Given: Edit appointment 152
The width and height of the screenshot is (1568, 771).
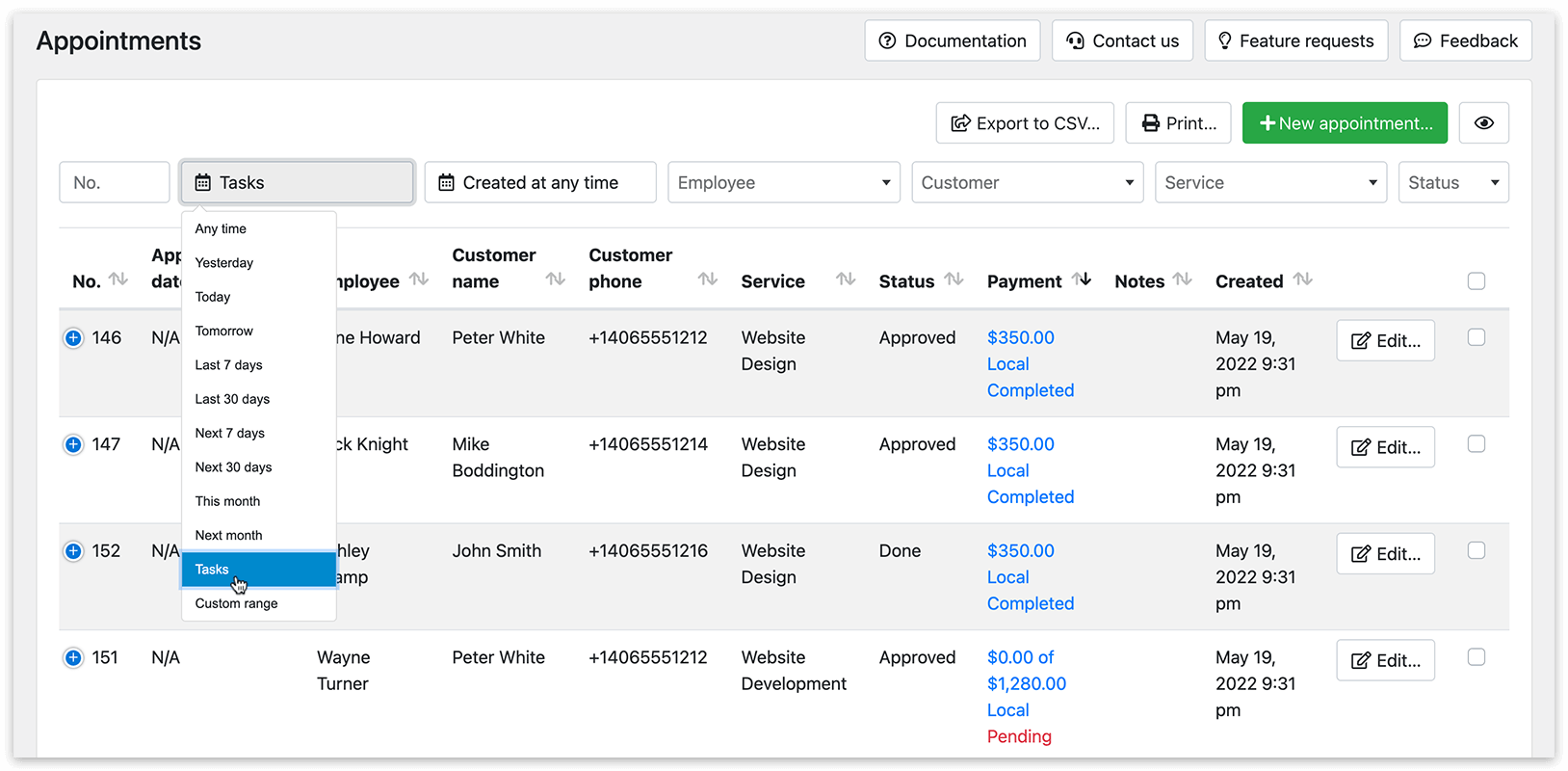Looking at the screenshot, I should coord(1385,554).
